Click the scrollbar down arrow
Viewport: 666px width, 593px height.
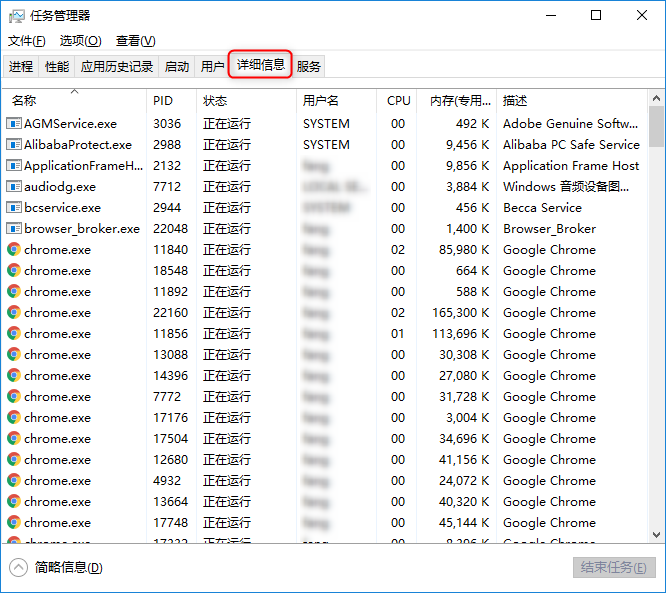(656, 535)
